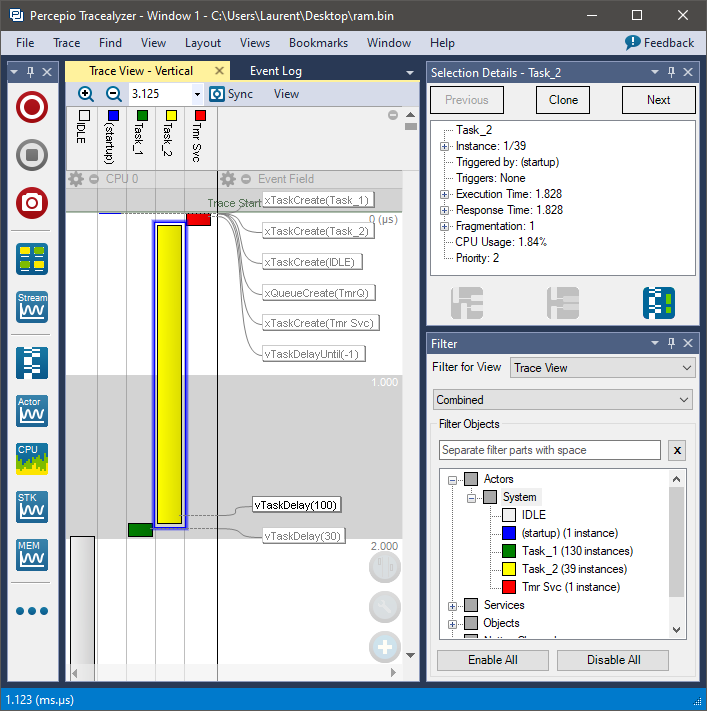Expand the Objects tree node
Screen dimensions: 707x711
pos(452,624)
